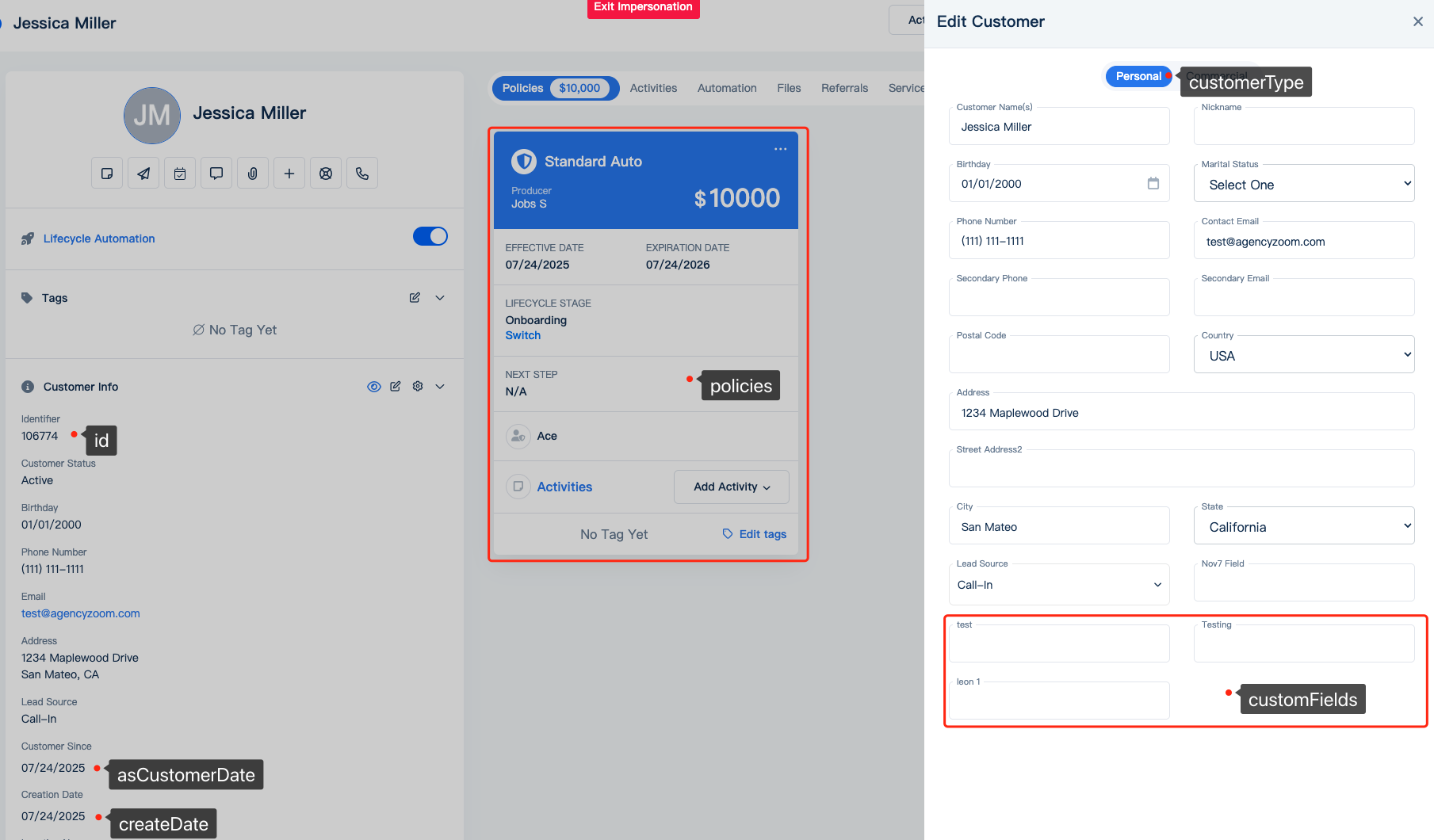Open the Standard Auto policy three-dot menu
This screenshot has width=1434, height=840.
coord(781,149)
